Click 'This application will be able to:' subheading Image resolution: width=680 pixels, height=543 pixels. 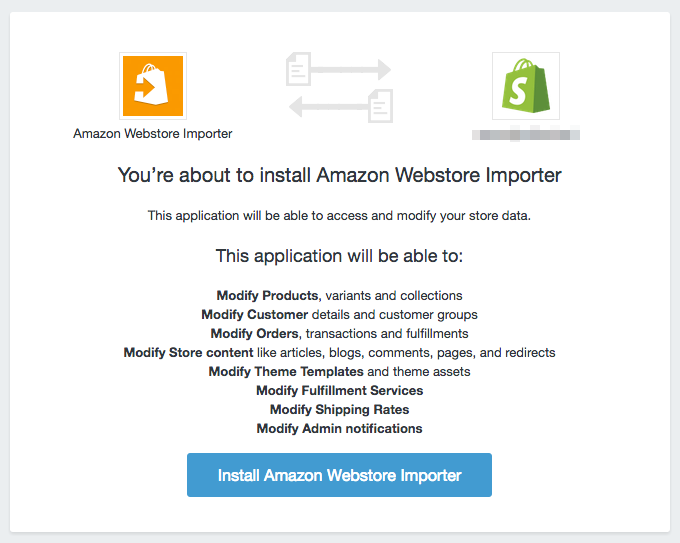coord(340,256)
